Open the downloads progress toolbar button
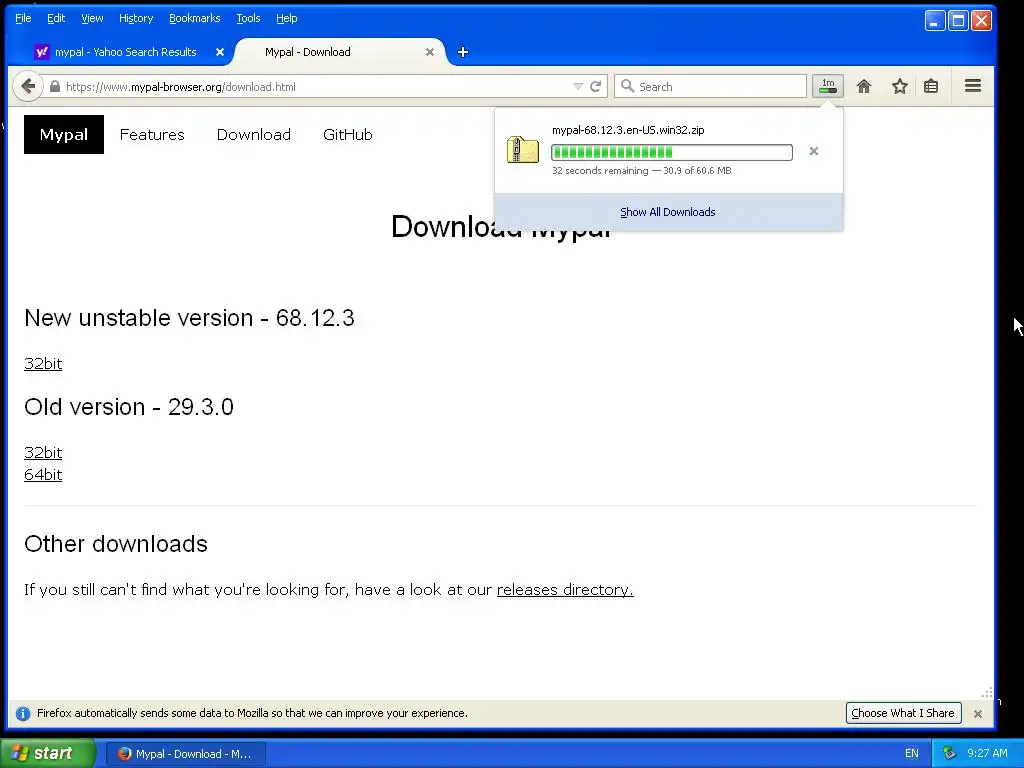 tap(827, 86)
